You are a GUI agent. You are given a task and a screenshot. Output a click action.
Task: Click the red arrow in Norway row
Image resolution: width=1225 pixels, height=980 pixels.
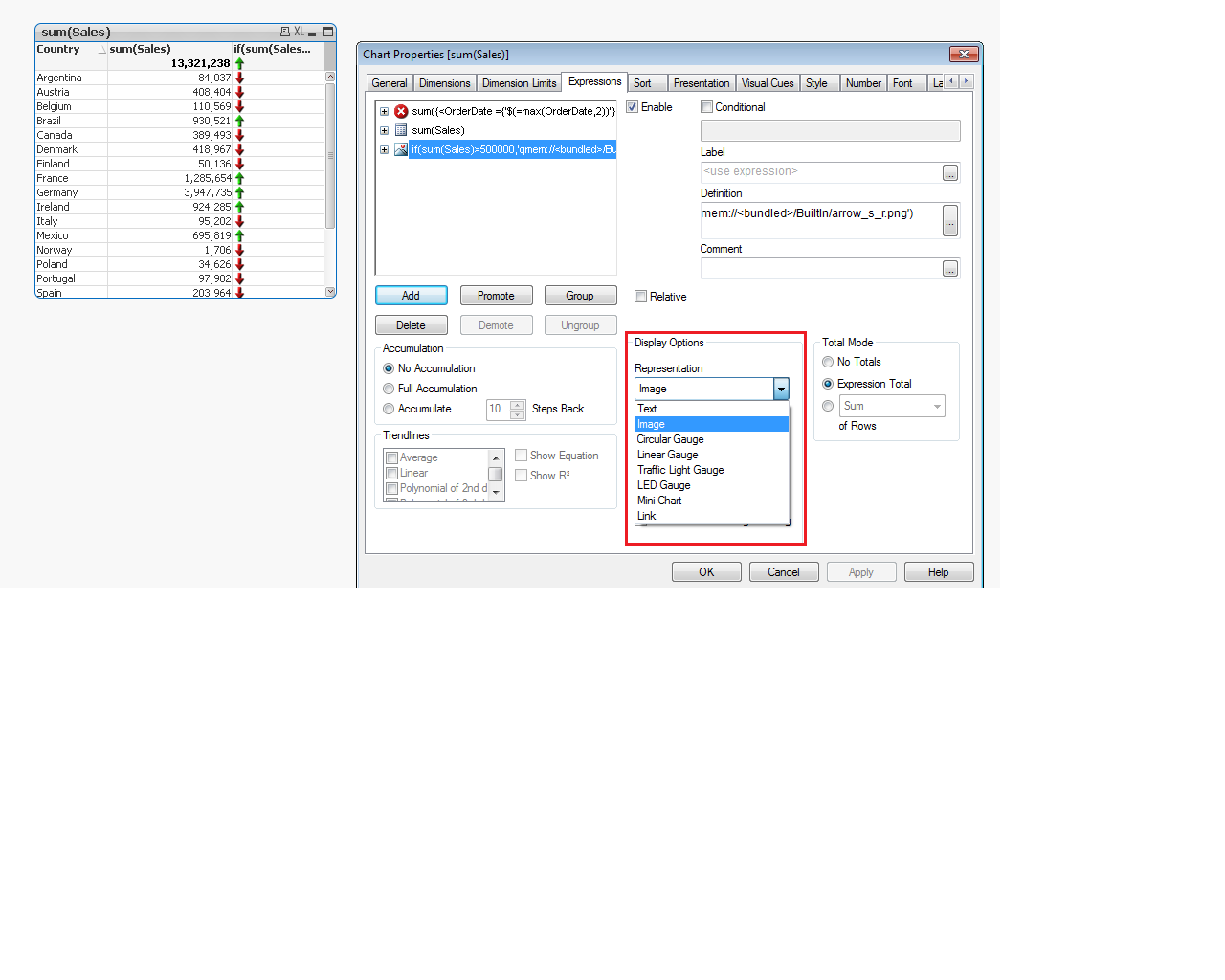(x=240, y=250)
